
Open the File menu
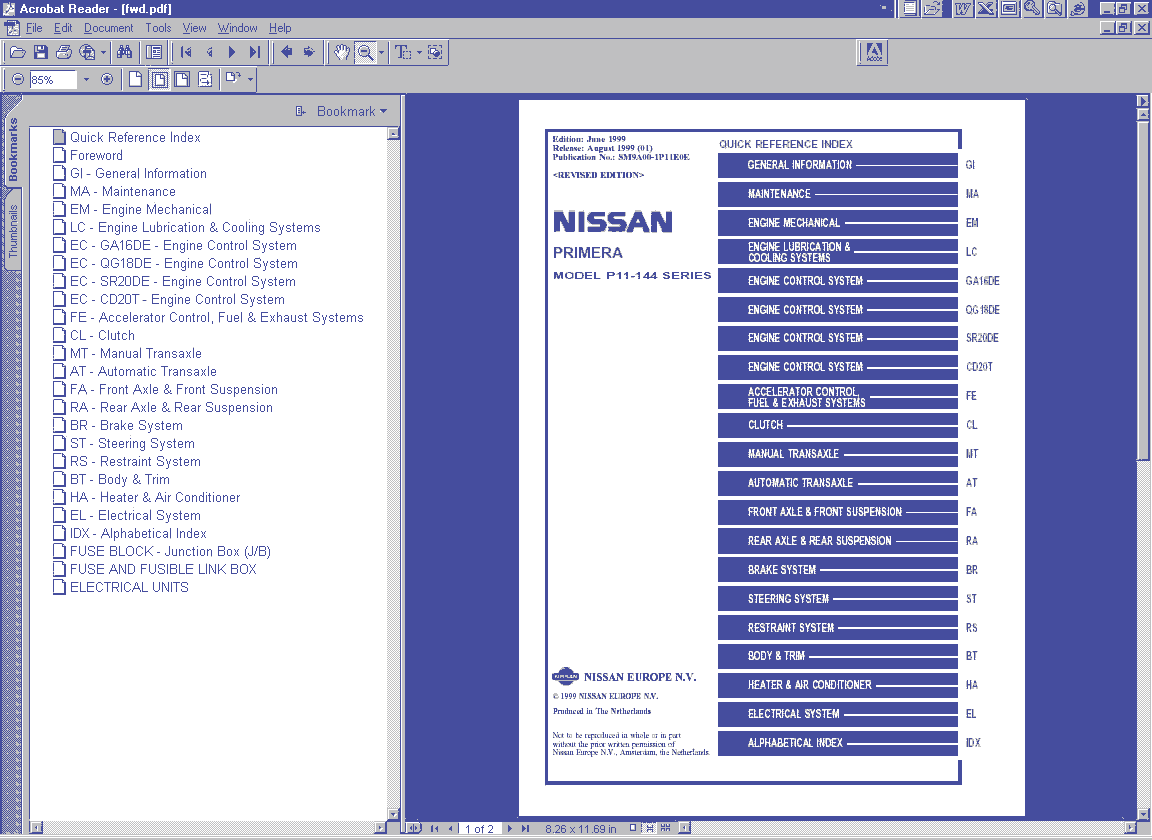(34, 28)
